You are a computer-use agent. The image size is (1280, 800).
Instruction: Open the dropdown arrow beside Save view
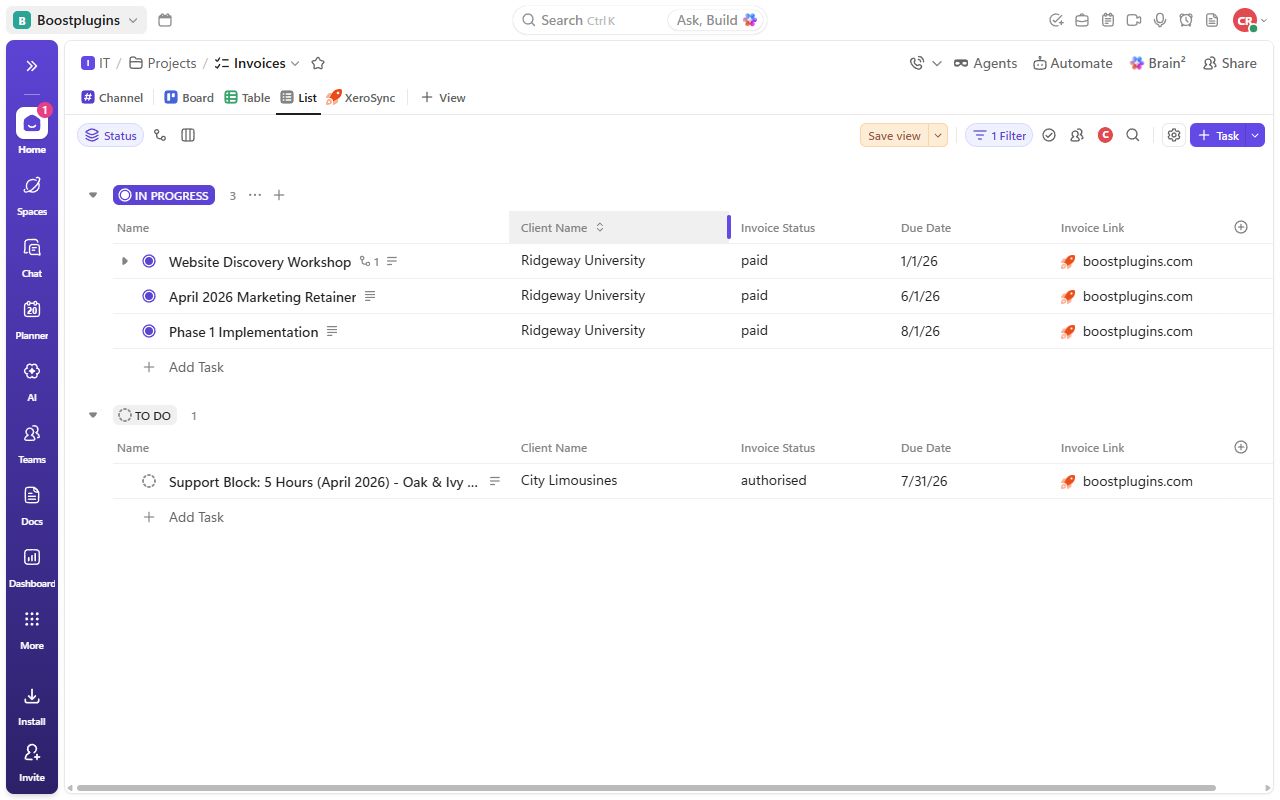click(938, 135)
